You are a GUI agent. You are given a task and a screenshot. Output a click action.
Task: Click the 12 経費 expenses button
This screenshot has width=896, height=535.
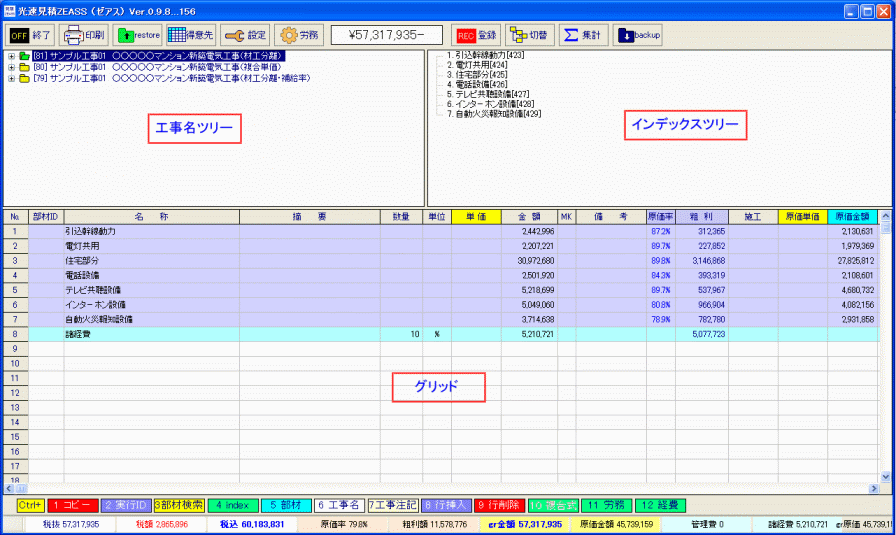(660, 505)
